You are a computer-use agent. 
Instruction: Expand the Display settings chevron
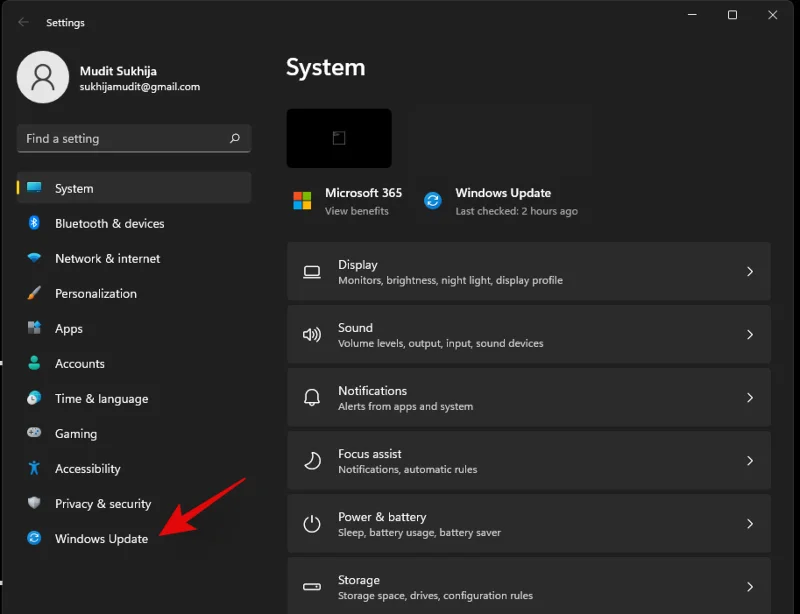(749, 271)
